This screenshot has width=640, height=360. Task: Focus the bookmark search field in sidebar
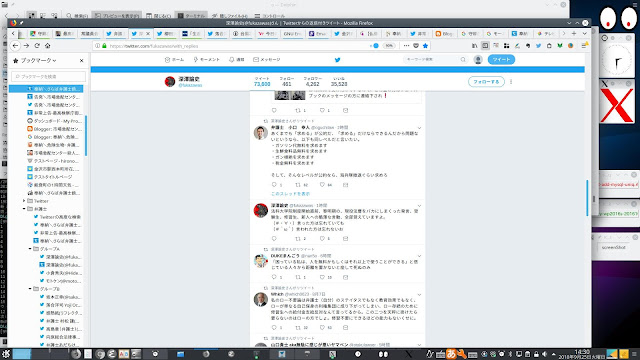(48, 76)
